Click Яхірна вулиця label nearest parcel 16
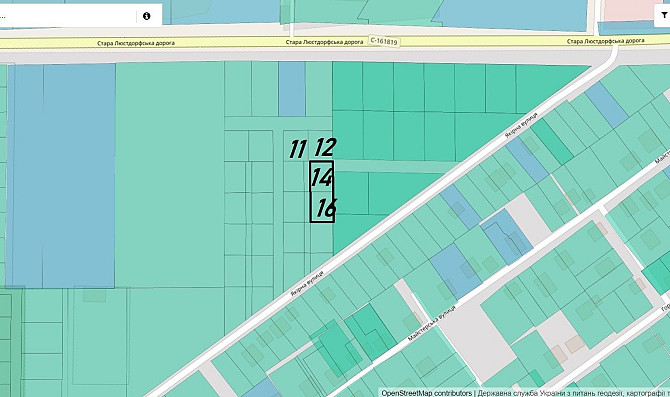The image size is (670, 397). tap(307, 283)
